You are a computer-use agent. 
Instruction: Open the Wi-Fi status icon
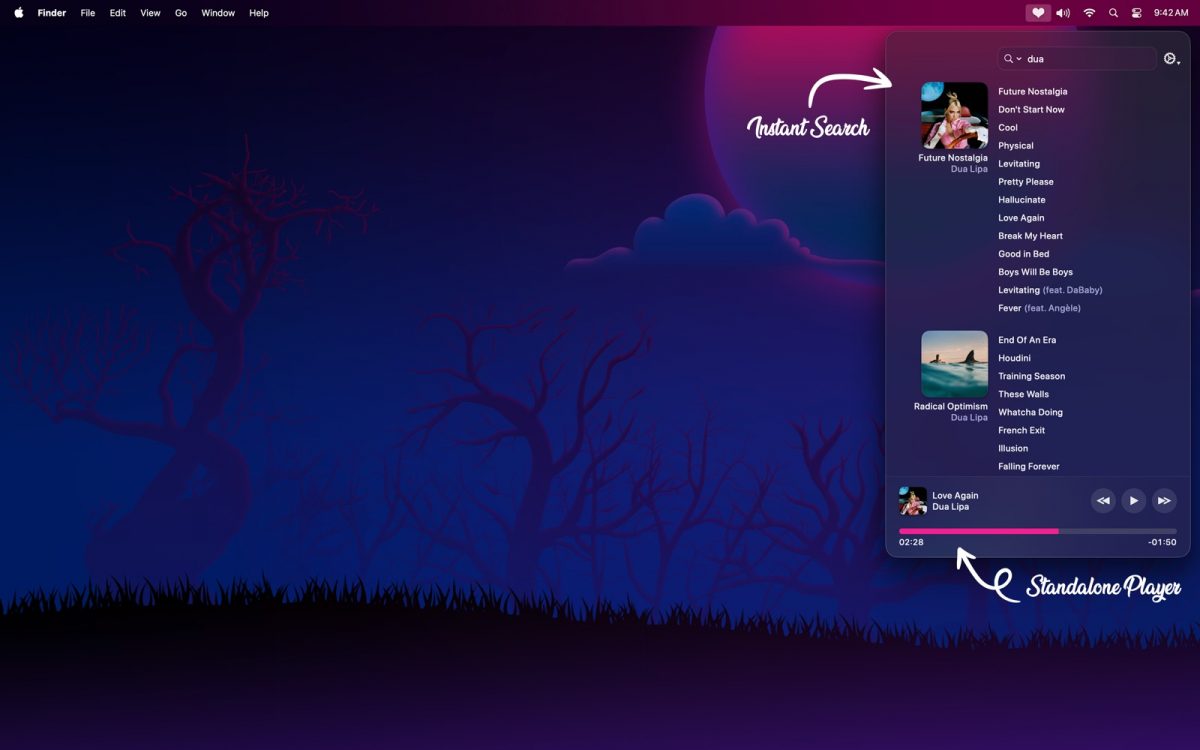(1089, 13)
